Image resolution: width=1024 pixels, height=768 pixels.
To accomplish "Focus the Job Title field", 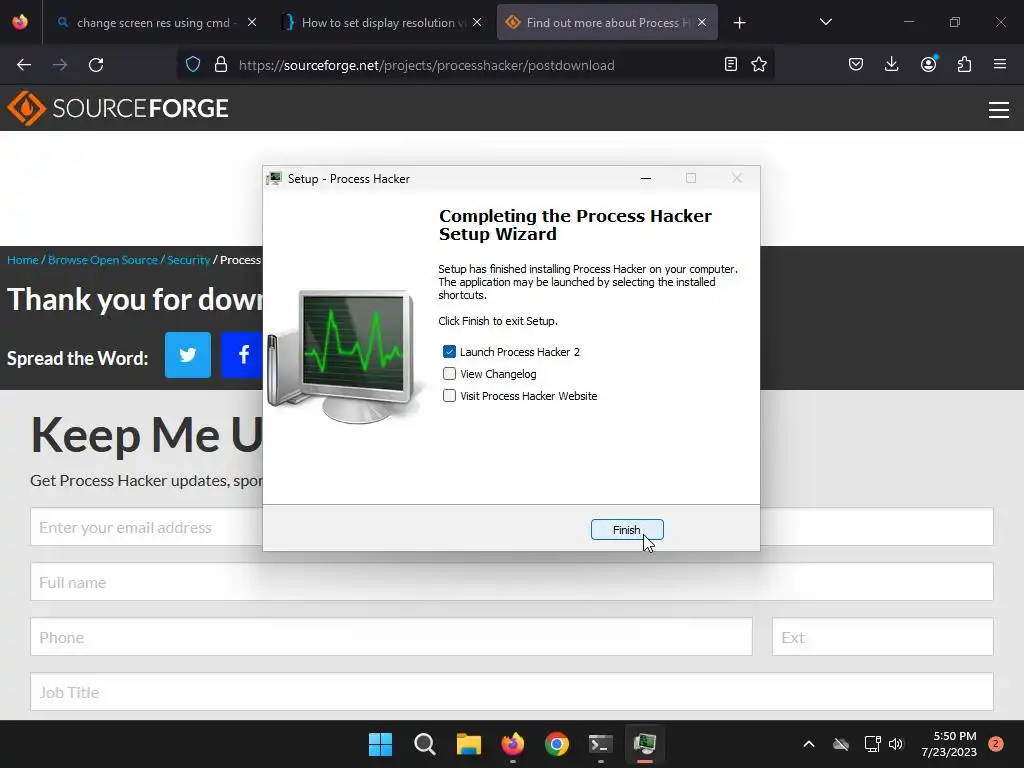I will [x=511, y=692].
